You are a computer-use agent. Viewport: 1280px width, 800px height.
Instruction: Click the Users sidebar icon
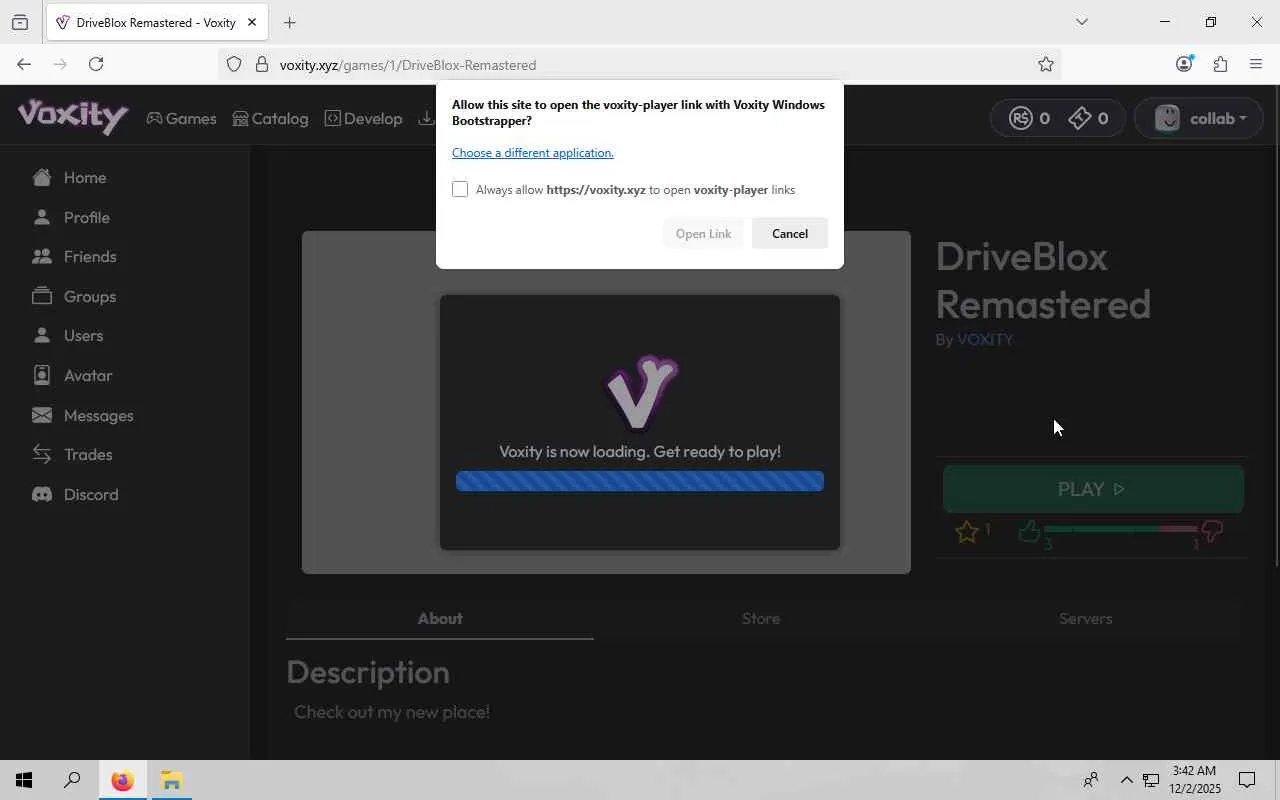(42, 335)
